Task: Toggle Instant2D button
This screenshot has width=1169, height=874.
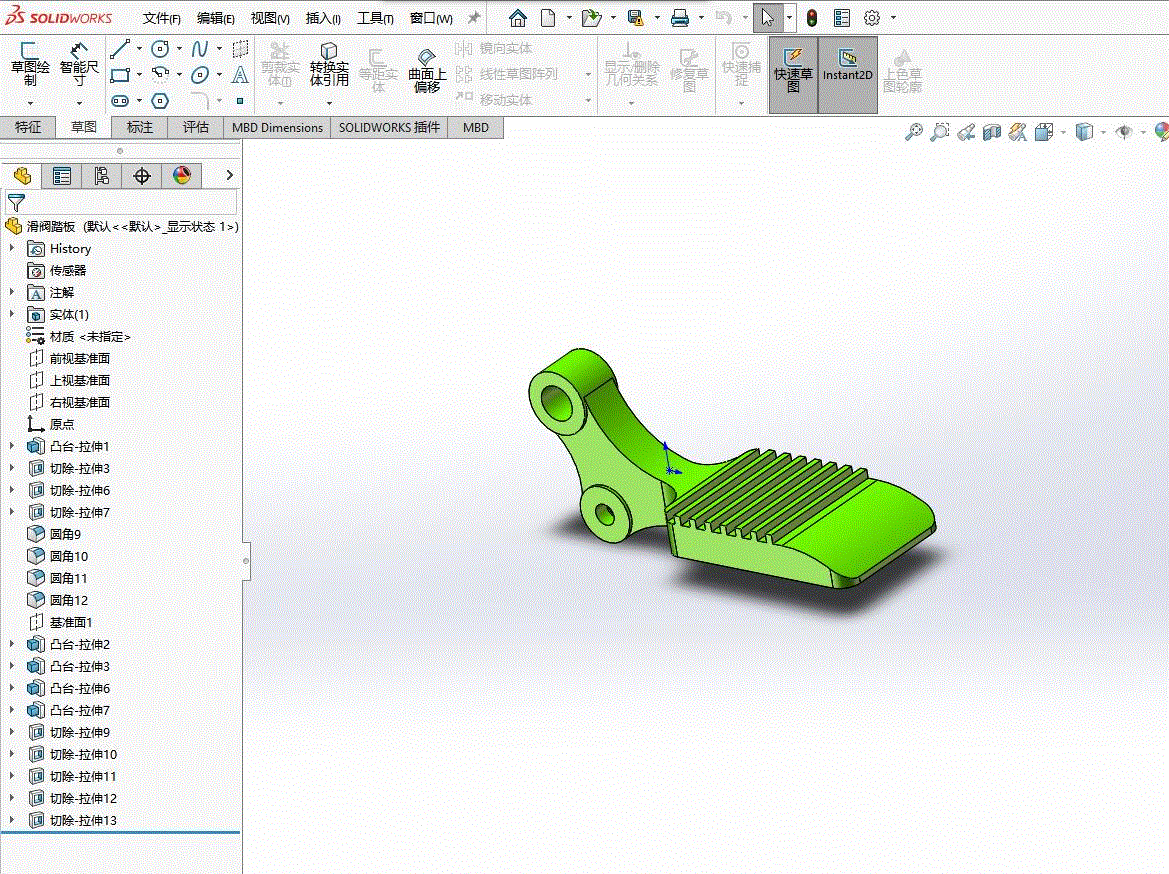Action: pyautogui.click(x=848, y=75)
